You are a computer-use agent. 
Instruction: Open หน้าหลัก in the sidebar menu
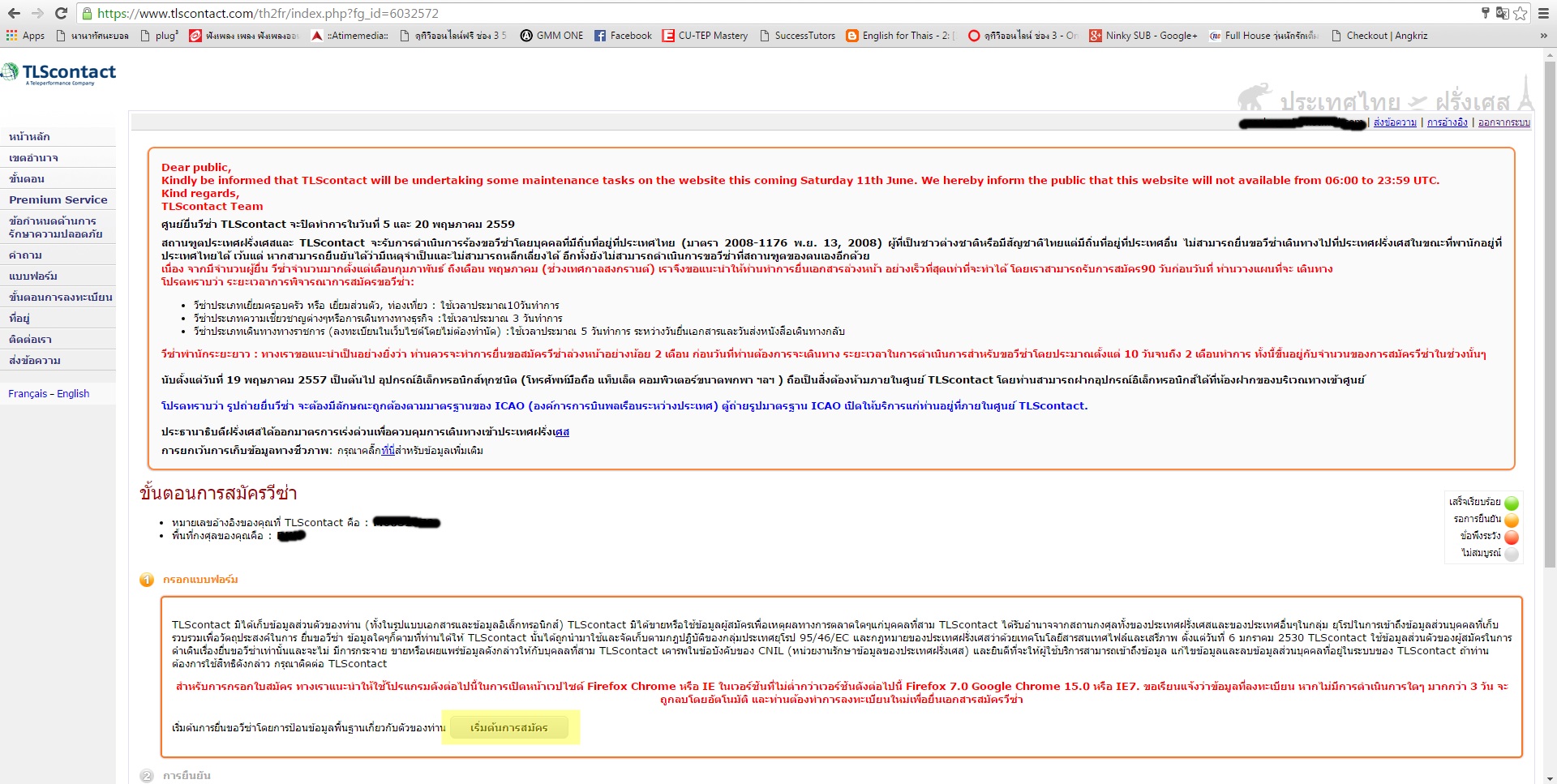coord(58,136)
